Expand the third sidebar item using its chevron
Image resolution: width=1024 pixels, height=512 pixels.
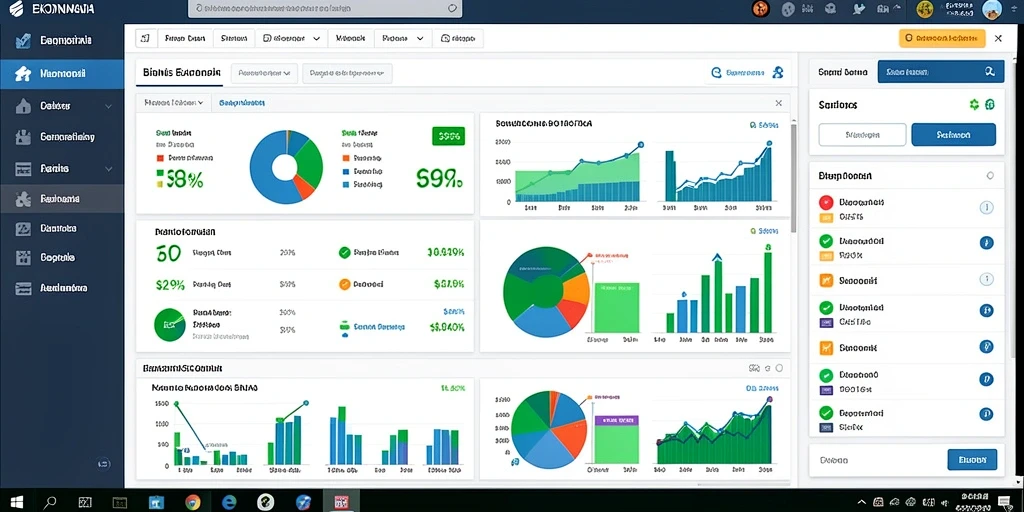pyautogui.click(x=108, y=106)
